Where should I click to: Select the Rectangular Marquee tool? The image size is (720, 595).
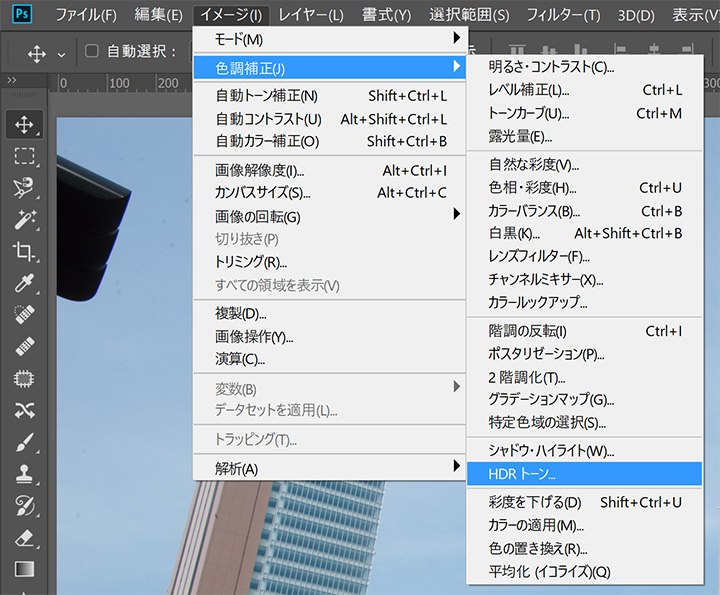(25, 156)
